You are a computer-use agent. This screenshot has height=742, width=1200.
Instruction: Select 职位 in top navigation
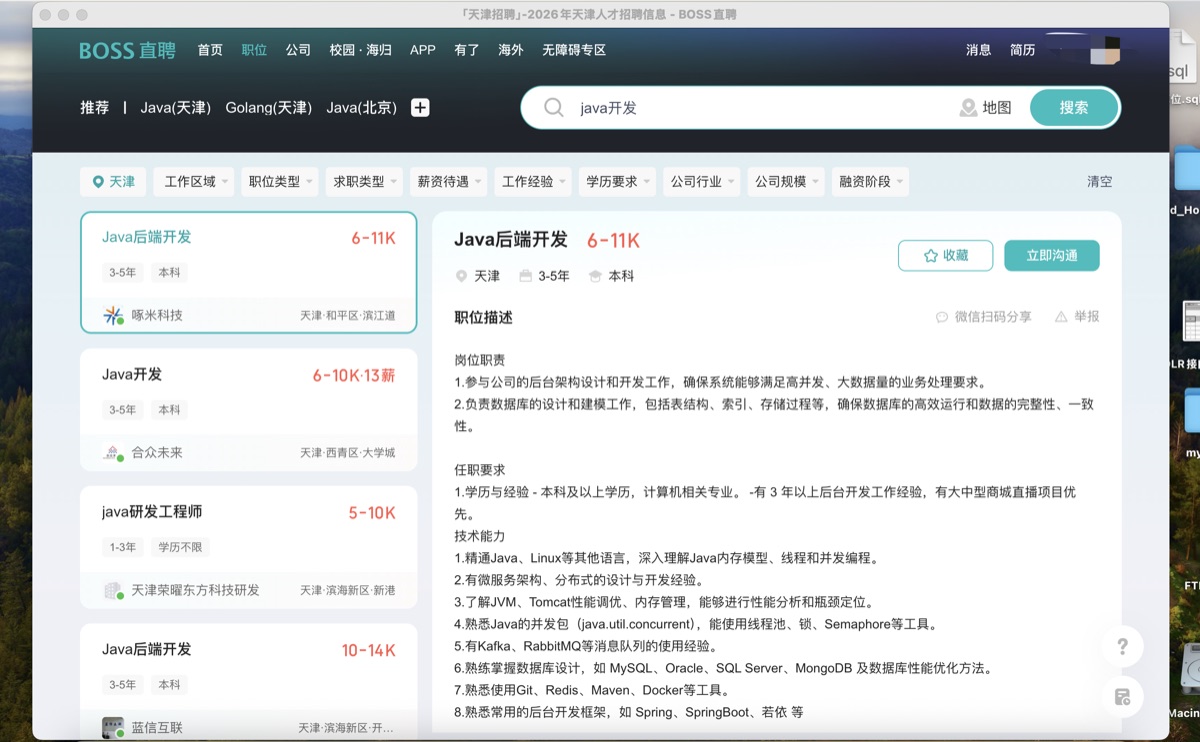(254, 50)
